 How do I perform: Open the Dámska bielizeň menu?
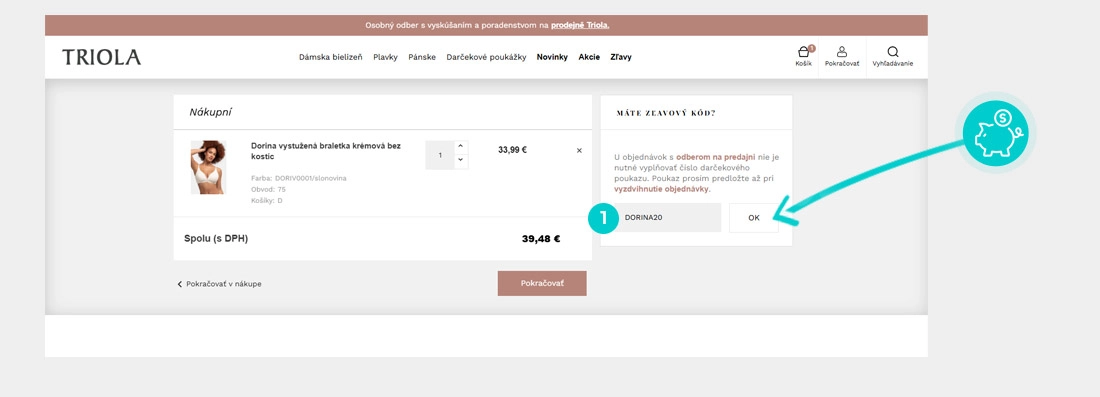(x=330, y=58)
